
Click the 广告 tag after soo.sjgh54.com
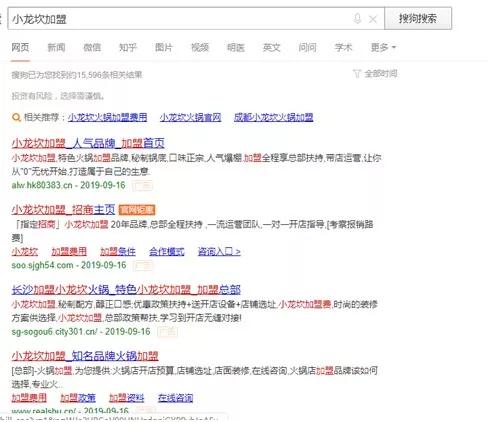coord(143,266)
